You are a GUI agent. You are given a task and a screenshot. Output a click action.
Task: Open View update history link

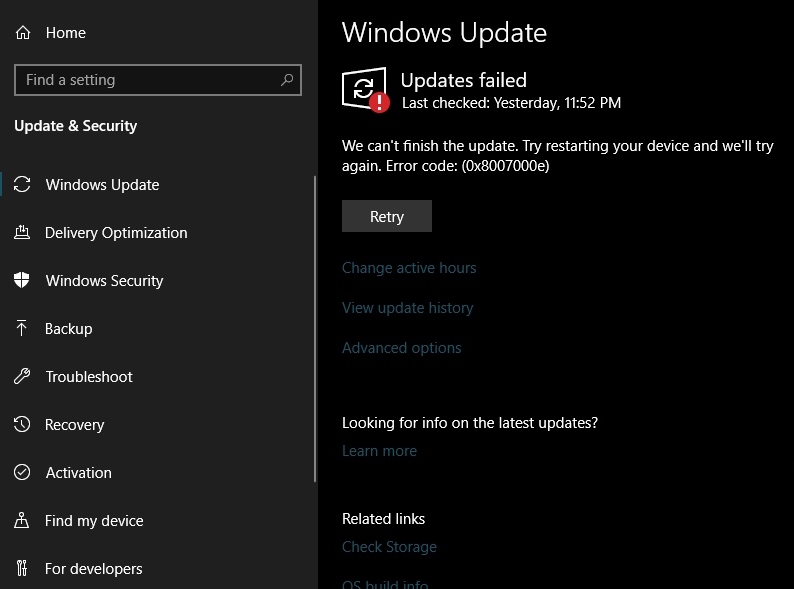point(408,307)
